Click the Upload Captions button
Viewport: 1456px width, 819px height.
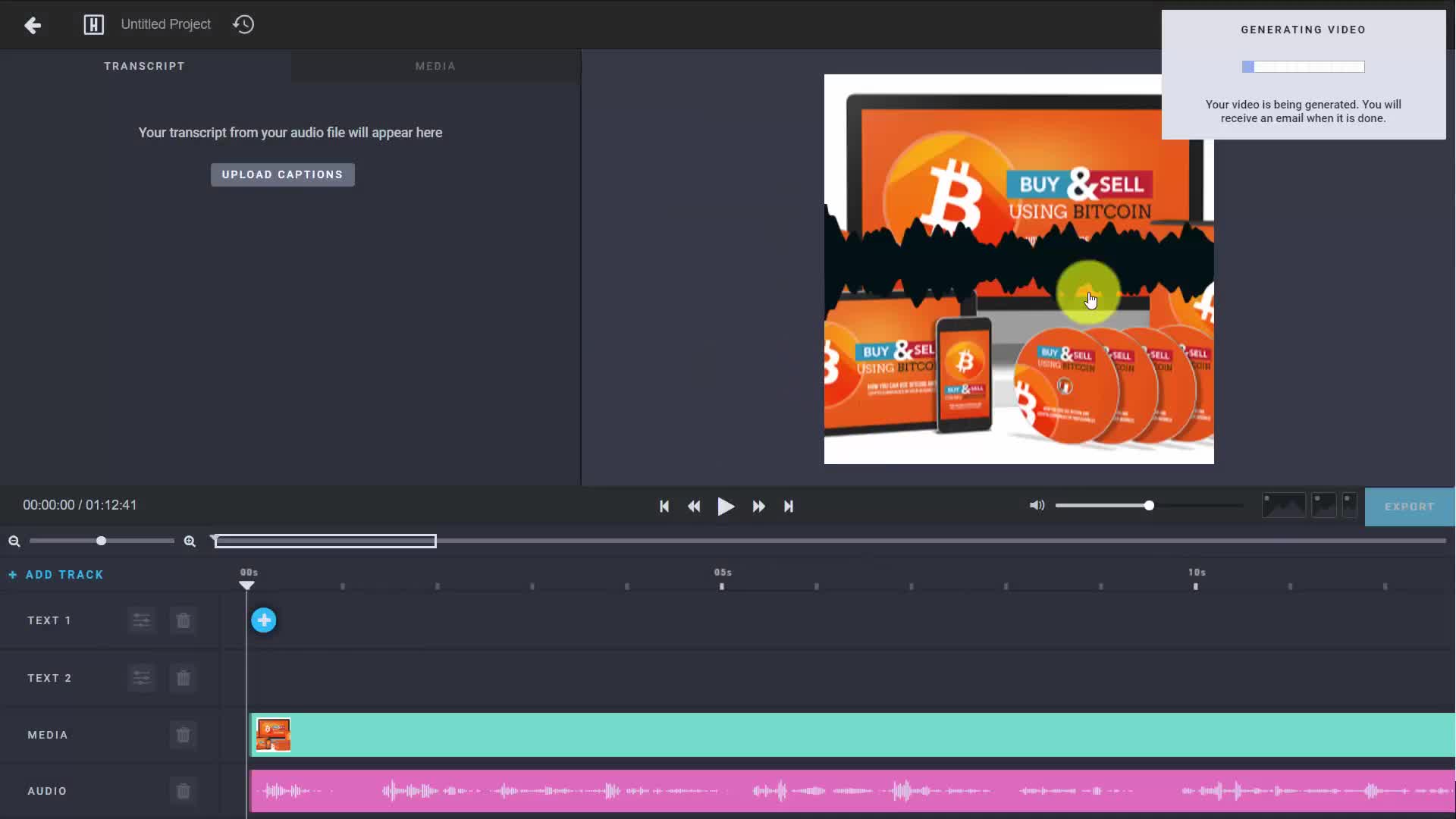pyautogui.click(x=282, y=174)
